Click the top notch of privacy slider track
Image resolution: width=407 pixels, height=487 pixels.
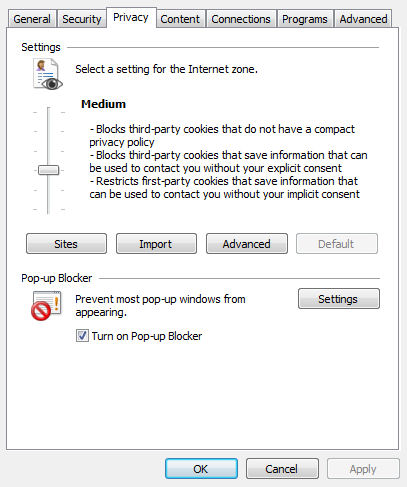(48, 113)
